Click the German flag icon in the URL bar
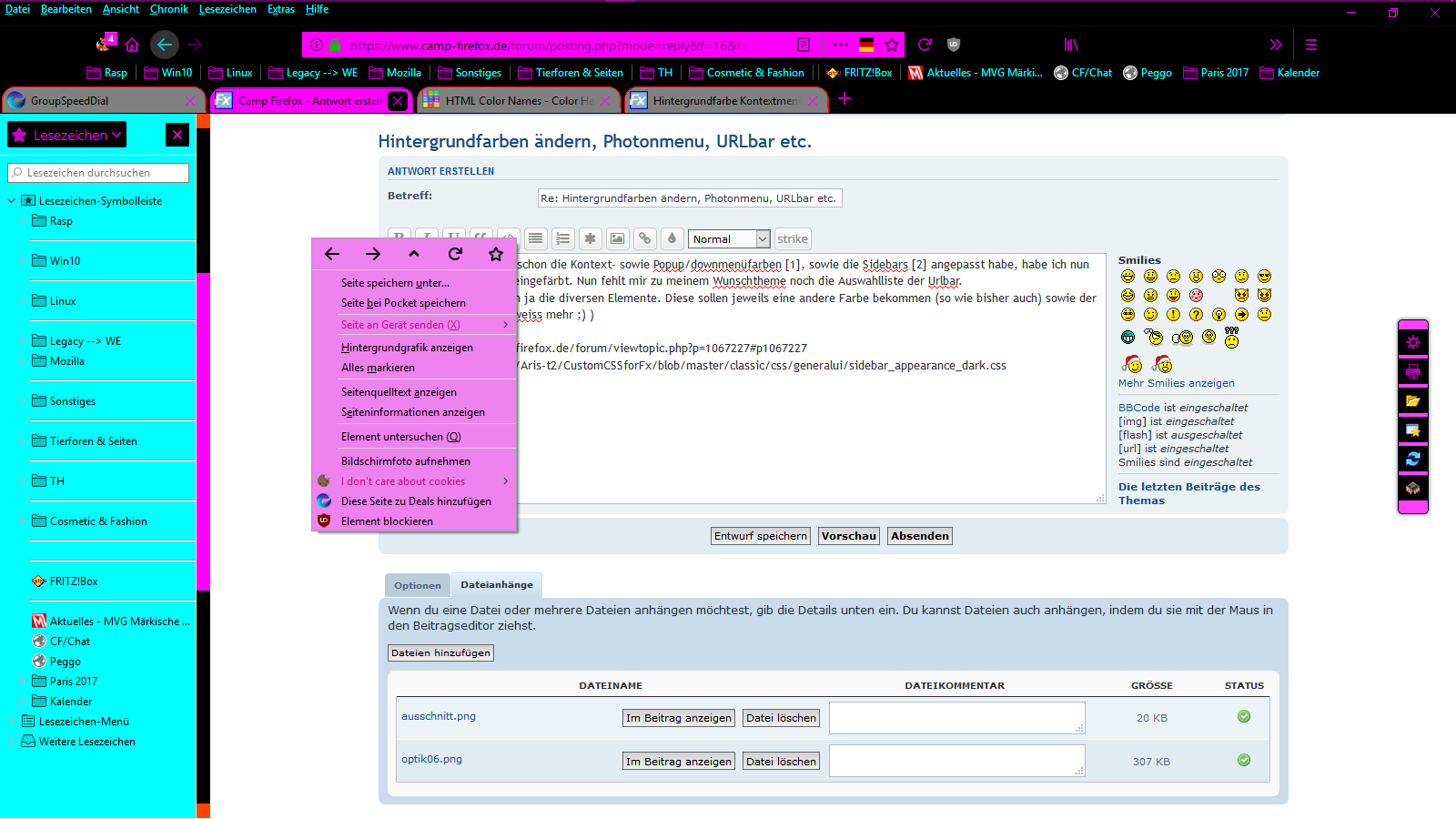 point(866,45)
